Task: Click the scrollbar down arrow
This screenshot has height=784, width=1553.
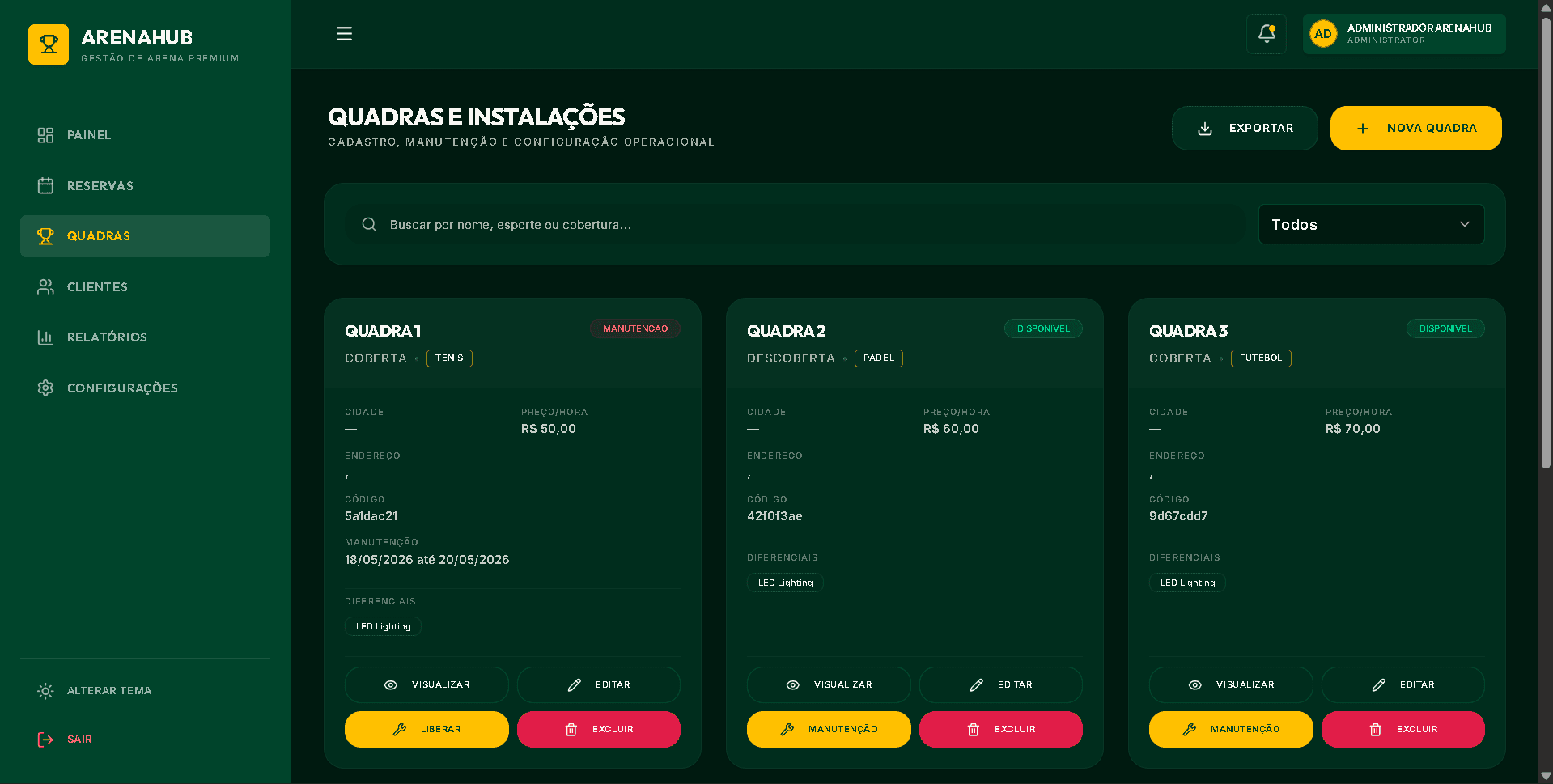Action: (1546, 776)
